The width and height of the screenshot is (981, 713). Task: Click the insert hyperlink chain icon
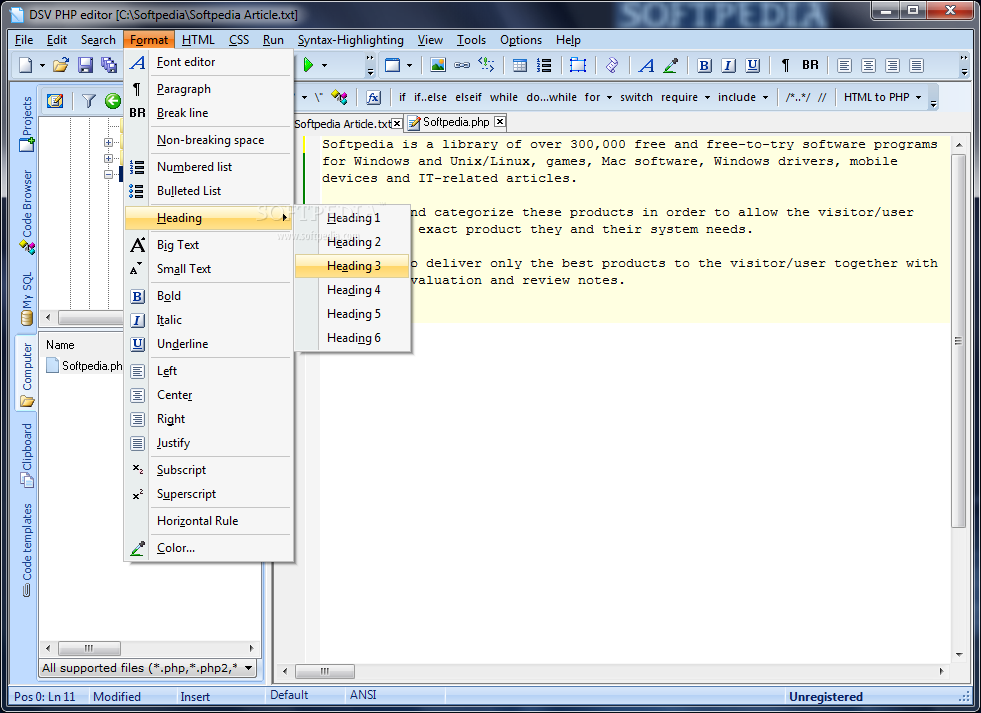[x=462, y=65]
